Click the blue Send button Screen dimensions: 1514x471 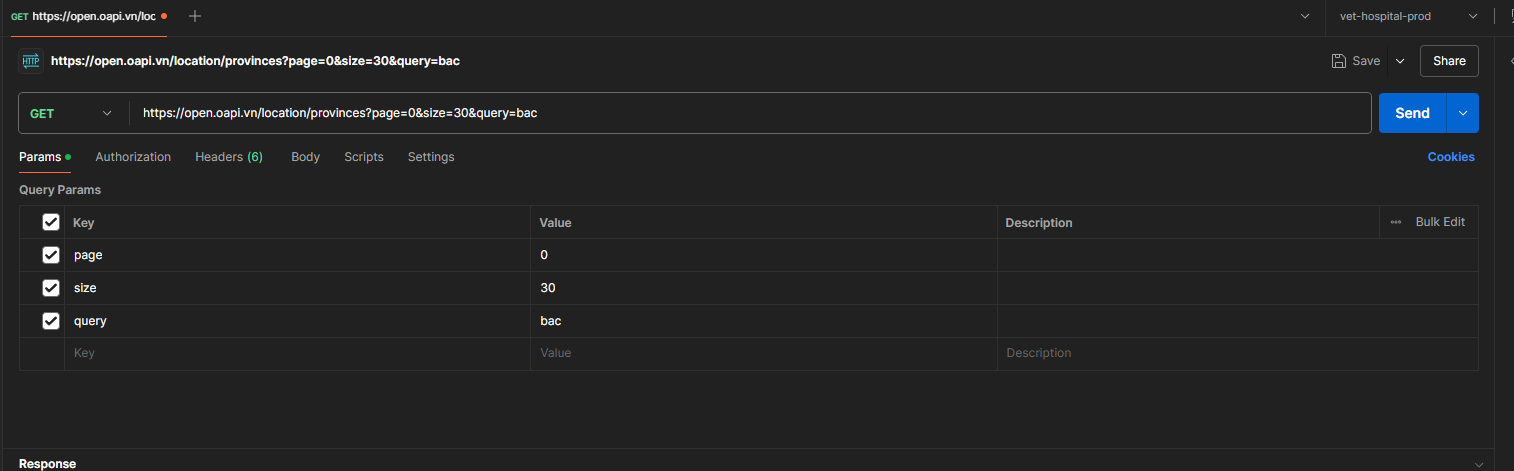pos(1412,113)
